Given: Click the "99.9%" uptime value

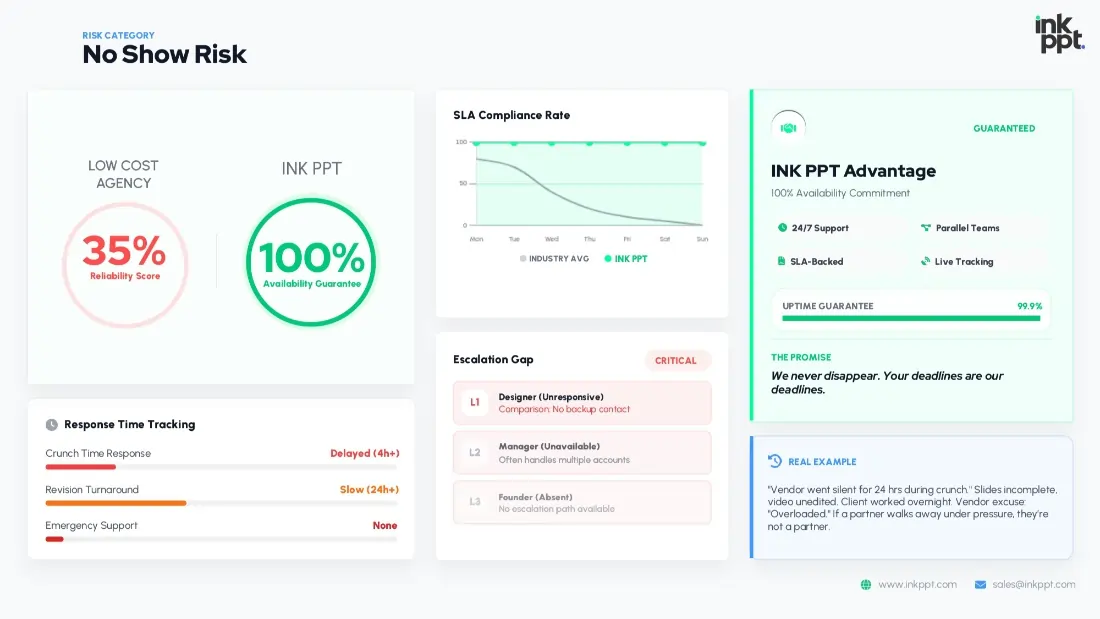Looking at the screenshot, I should [x=1030, y=306].
